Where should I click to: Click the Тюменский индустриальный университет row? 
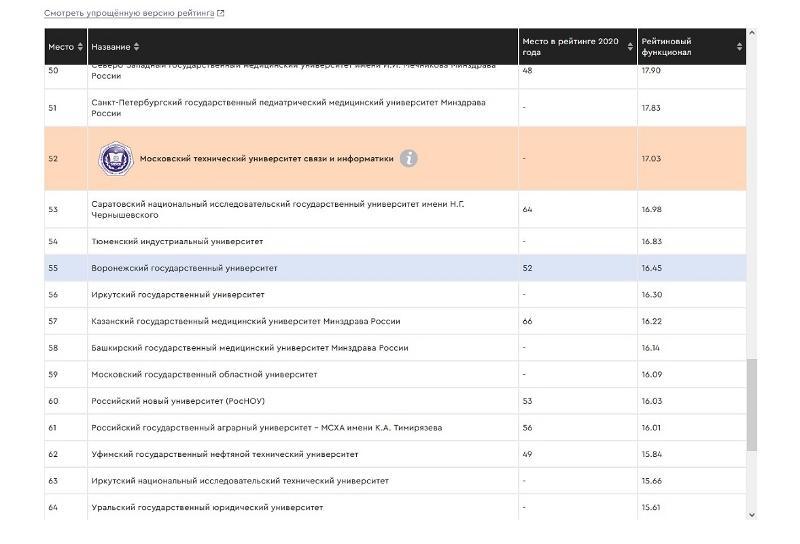177,241
